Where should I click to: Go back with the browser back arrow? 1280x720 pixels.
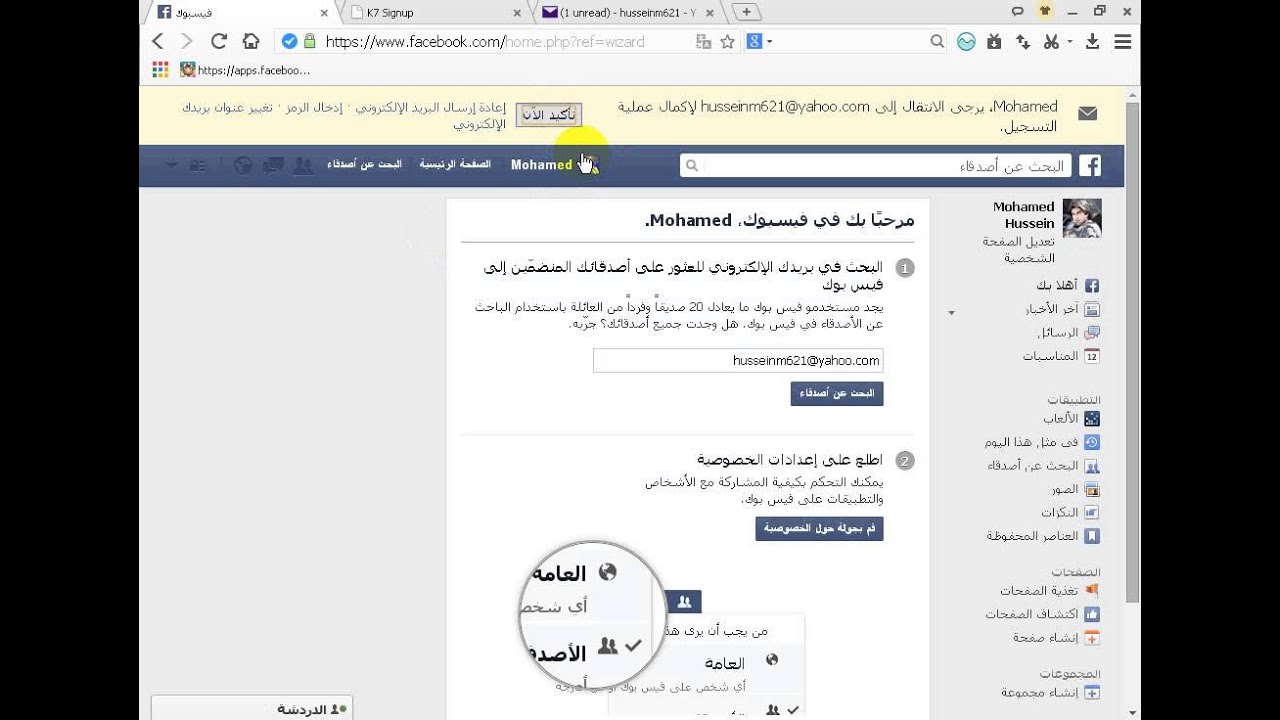point(157,41)
